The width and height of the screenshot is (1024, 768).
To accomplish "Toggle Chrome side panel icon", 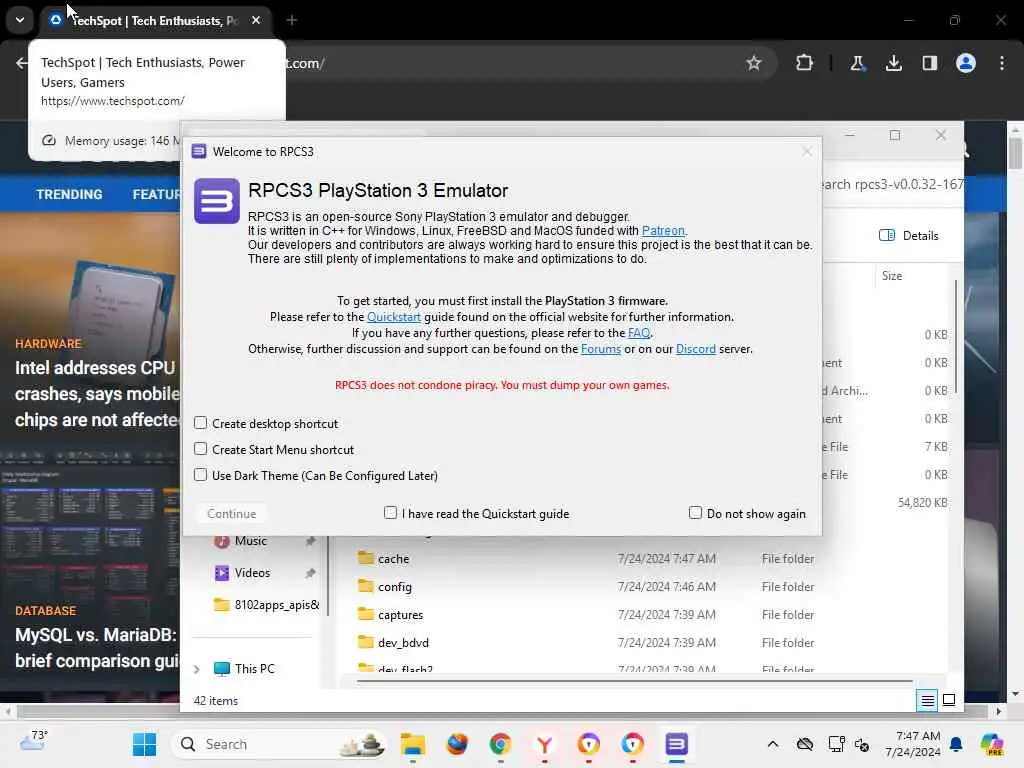I will click(x=929, y=63).
